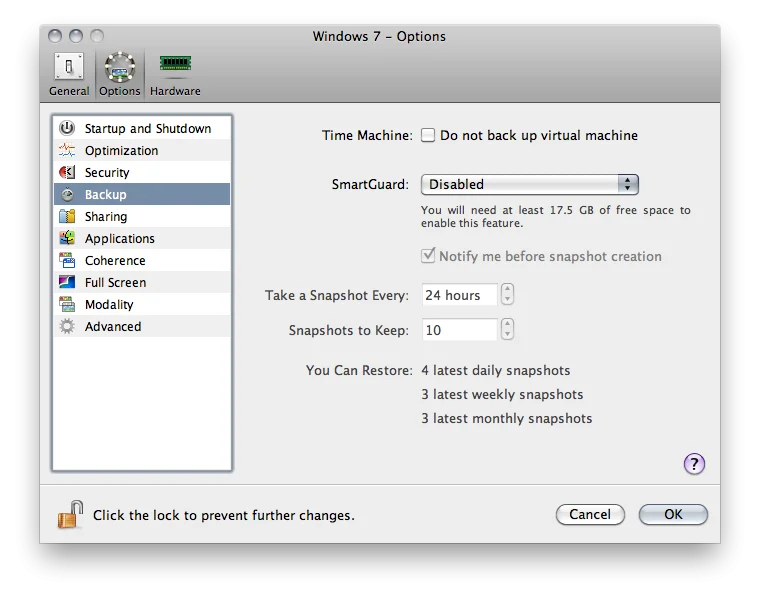Viewport: 760px width, 598px height.
Task: Open the Hardware memory chip icon
Action: click(x=175, y=63)
